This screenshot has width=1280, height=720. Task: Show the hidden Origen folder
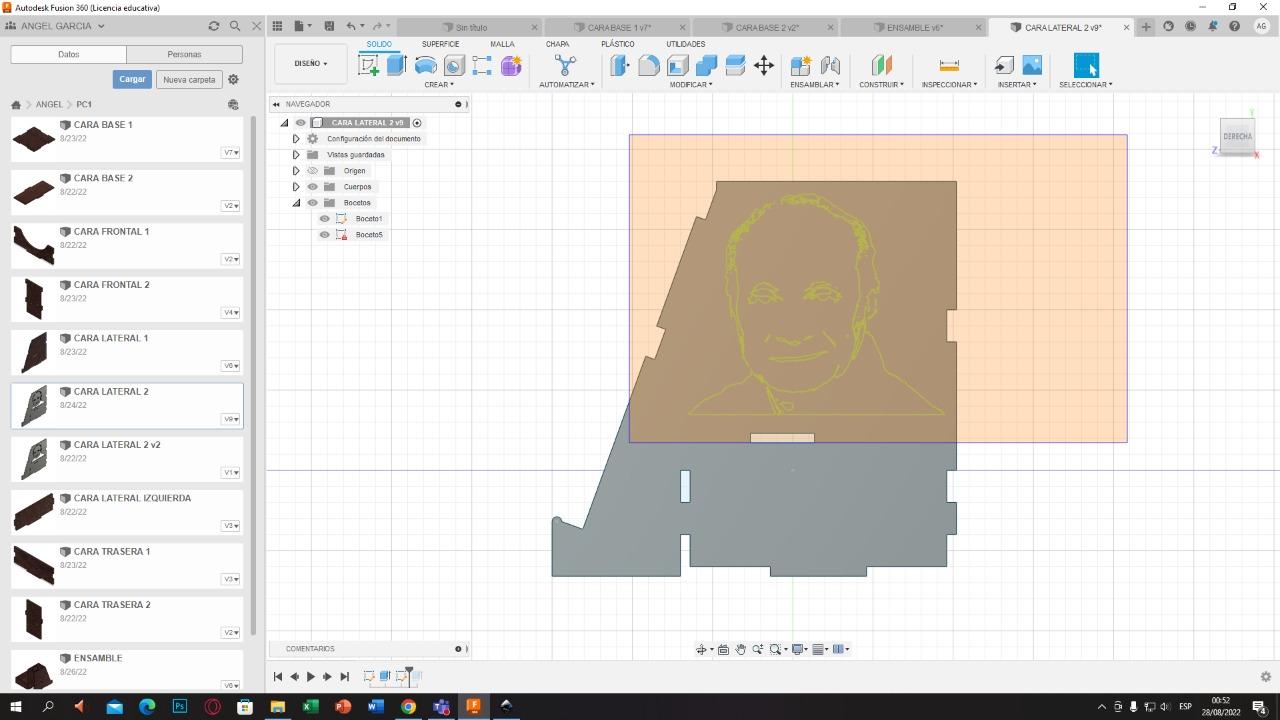point(312,171)
